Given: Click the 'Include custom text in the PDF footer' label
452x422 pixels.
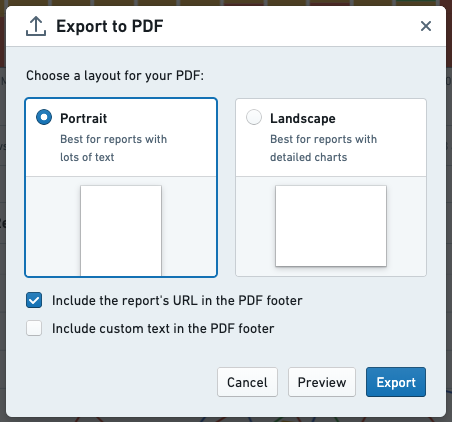Looking at the screenshot, I should (163, 329).
